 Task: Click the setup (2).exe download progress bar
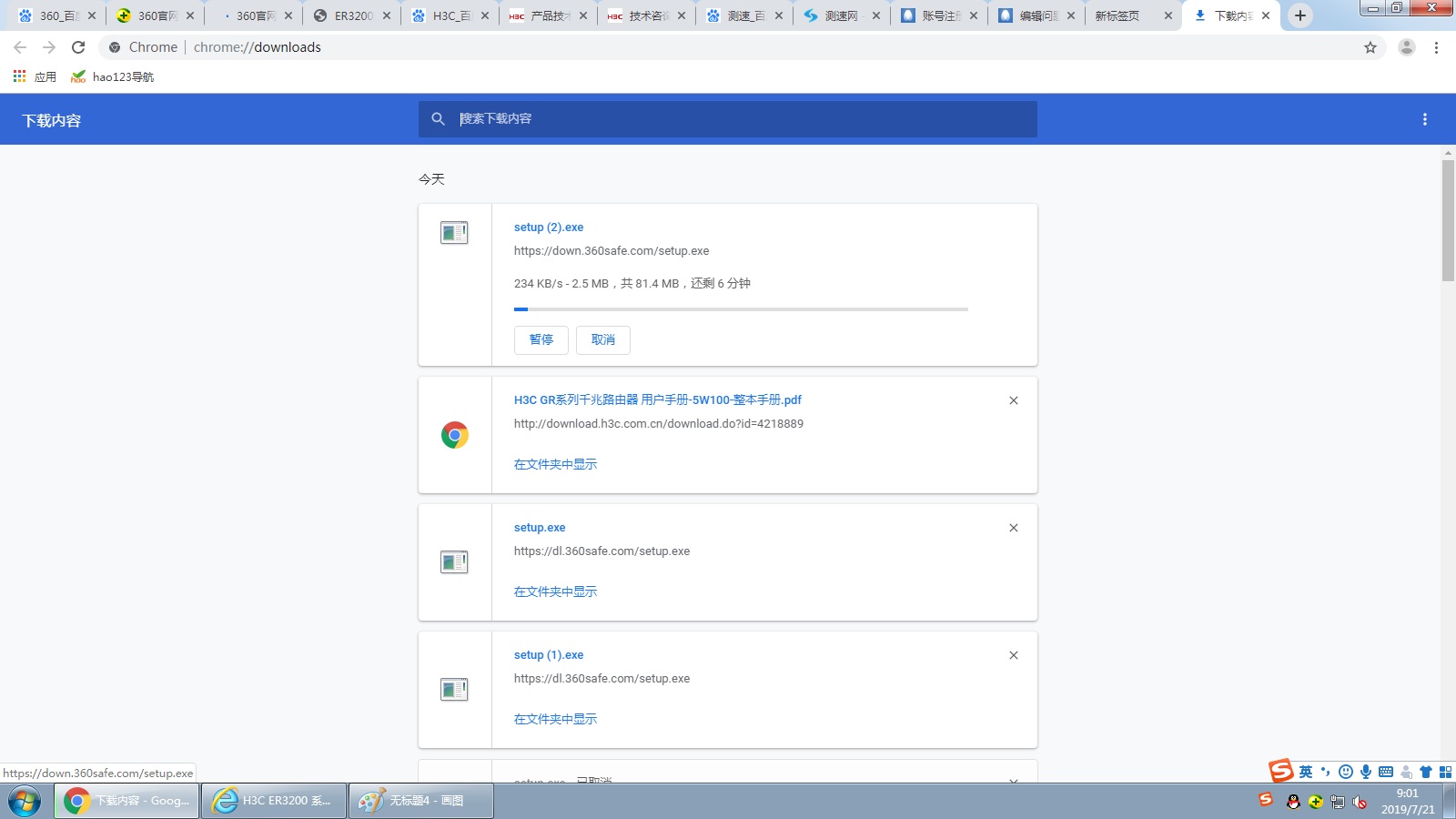(x=741, y=309)
